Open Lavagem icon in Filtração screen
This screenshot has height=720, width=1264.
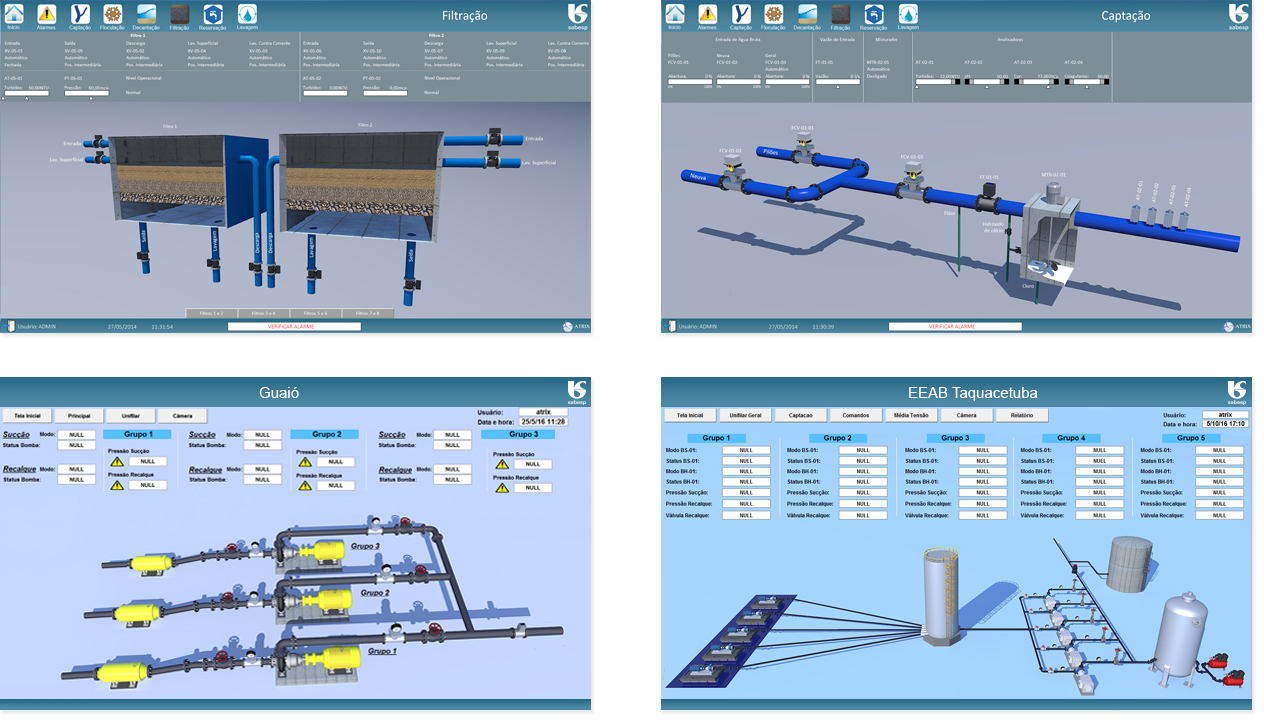(x=247, y=14)
